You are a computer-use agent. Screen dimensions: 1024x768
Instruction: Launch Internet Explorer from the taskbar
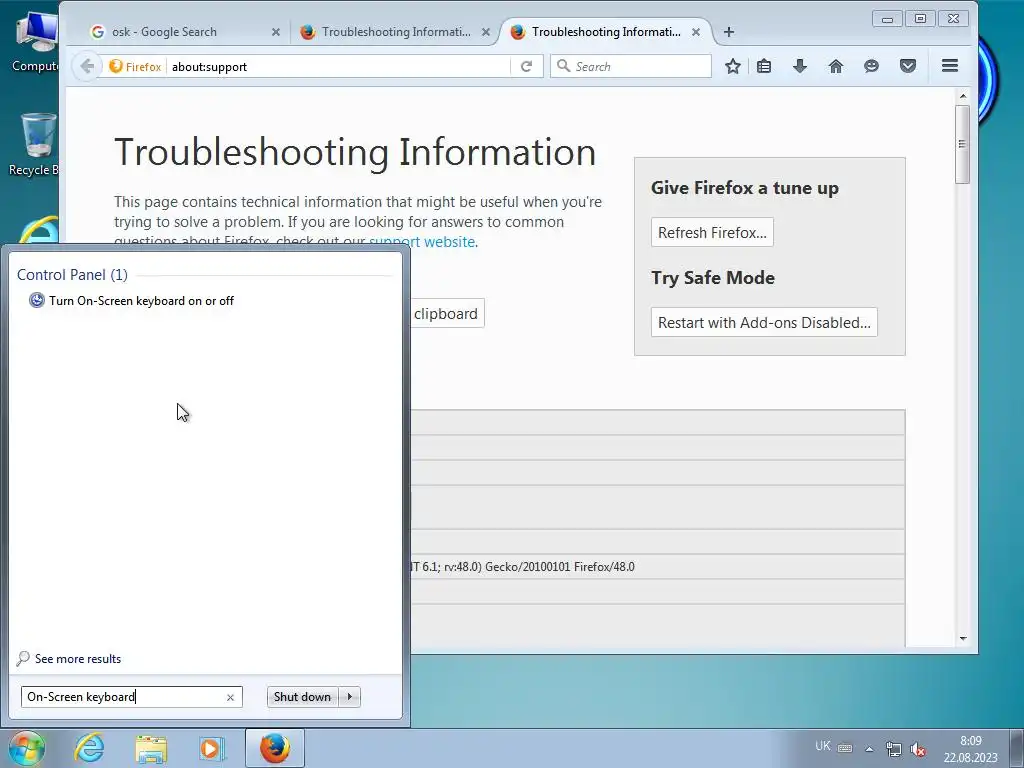click(89, 748)
